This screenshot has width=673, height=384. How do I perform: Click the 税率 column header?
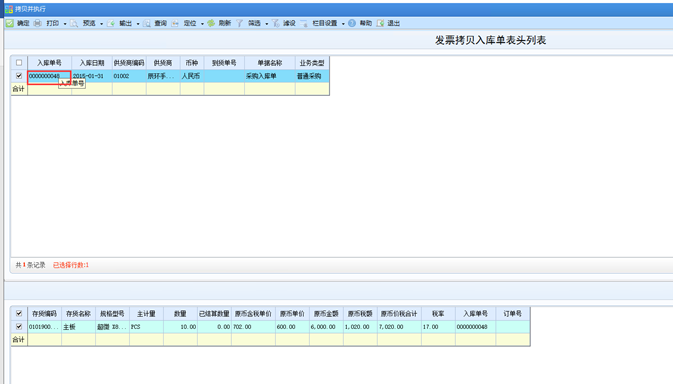(x=438, y=314)
